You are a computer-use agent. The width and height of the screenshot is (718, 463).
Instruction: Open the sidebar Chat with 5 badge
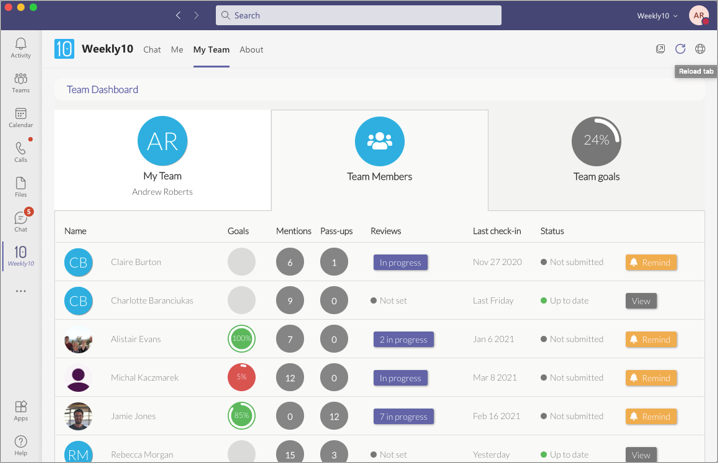21,222
